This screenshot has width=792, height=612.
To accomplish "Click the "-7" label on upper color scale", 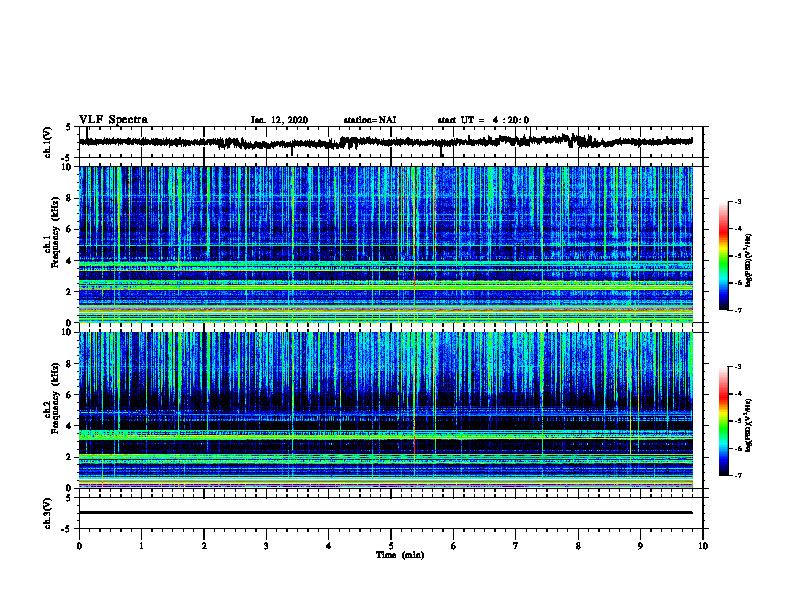I will pos(737,310).
